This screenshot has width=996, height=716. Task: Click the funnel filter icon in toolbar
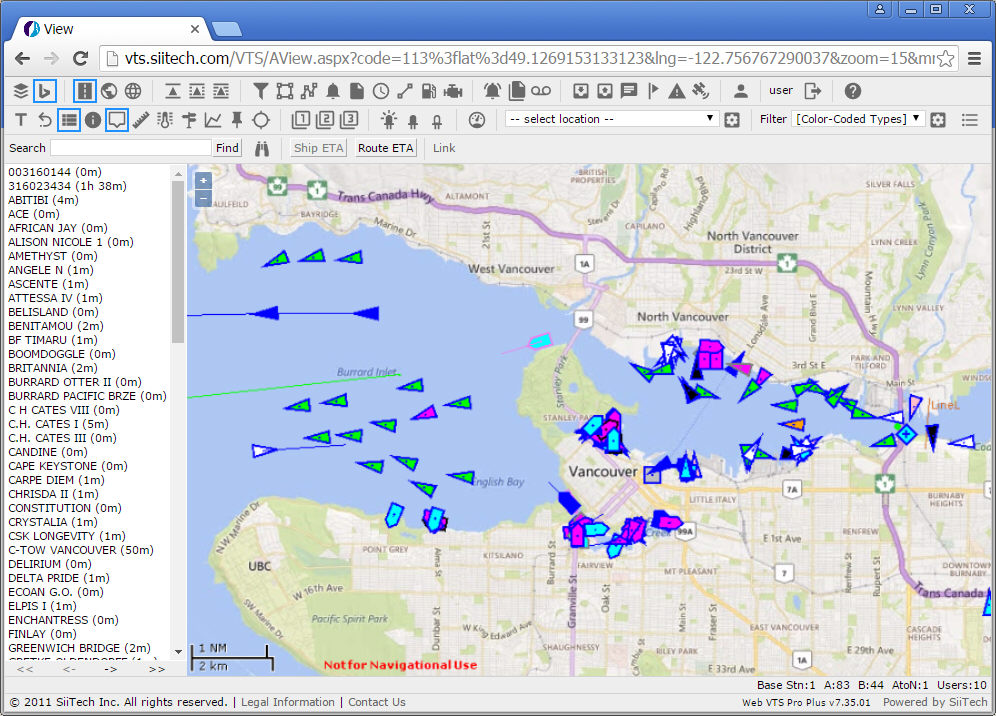260,91
